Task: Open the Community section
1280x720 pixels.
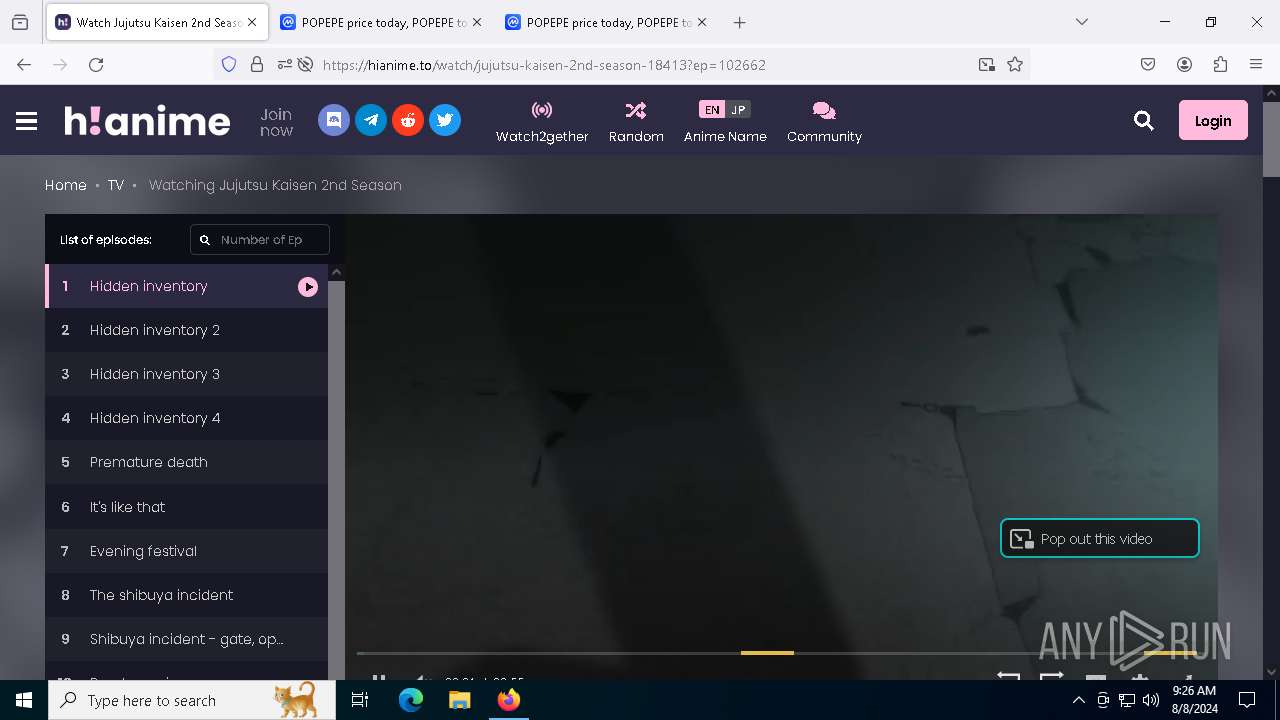Action: (824, 122)
